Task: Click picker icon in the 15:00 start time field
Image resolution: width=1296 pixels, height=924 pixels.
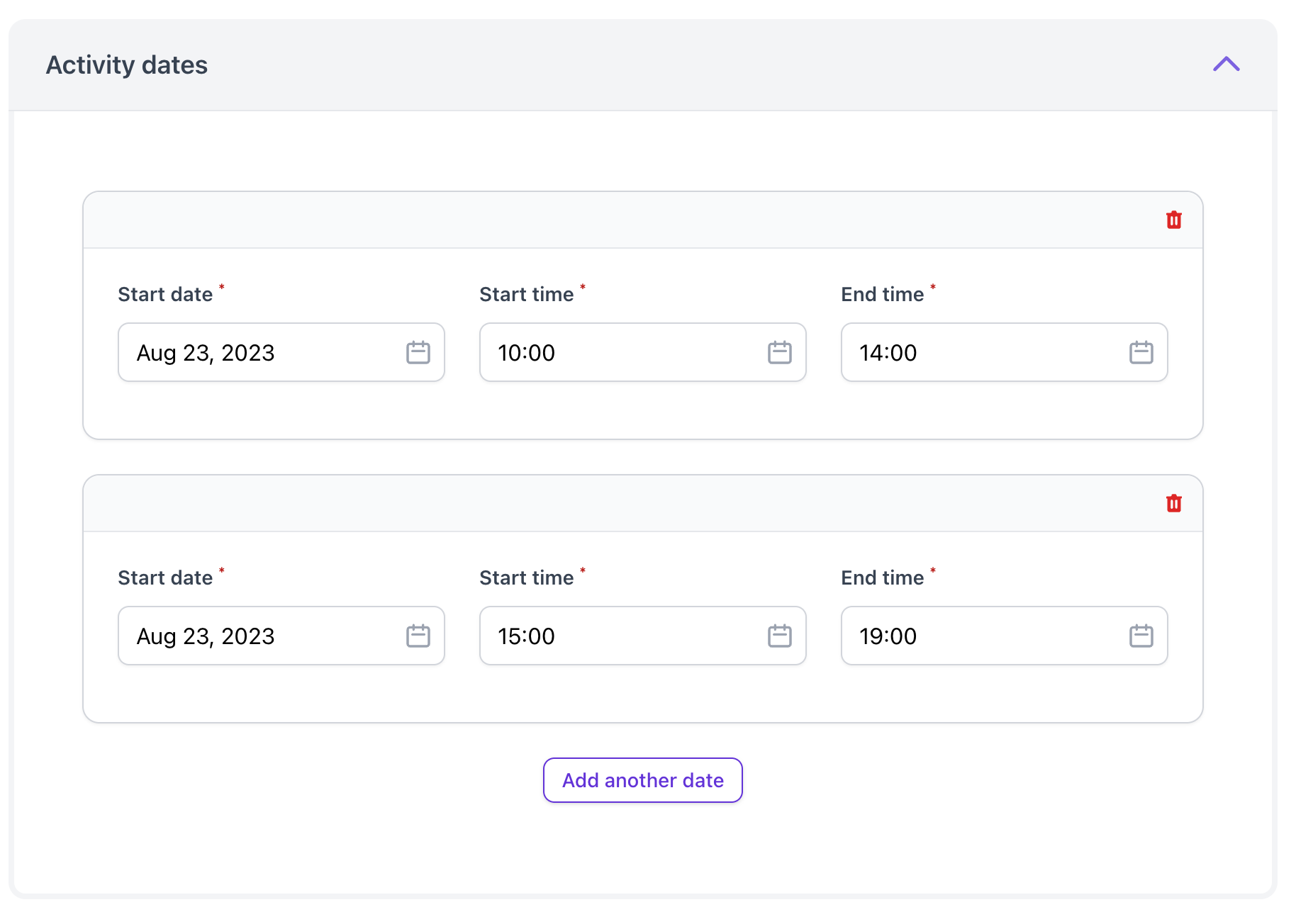Action: (x=779, y=636)
